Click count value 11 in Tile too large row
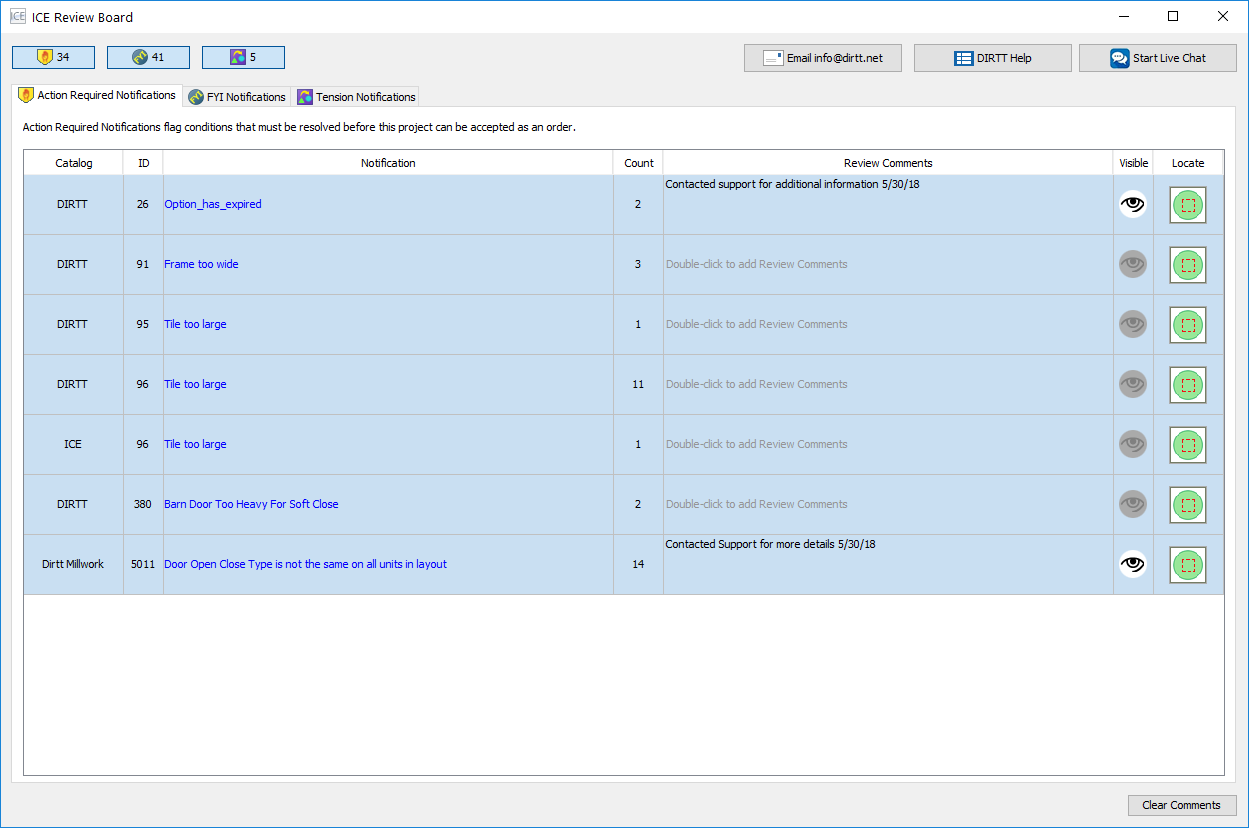Image resolution: width=1249 pixels, height=828 pixels. [638, 384]
